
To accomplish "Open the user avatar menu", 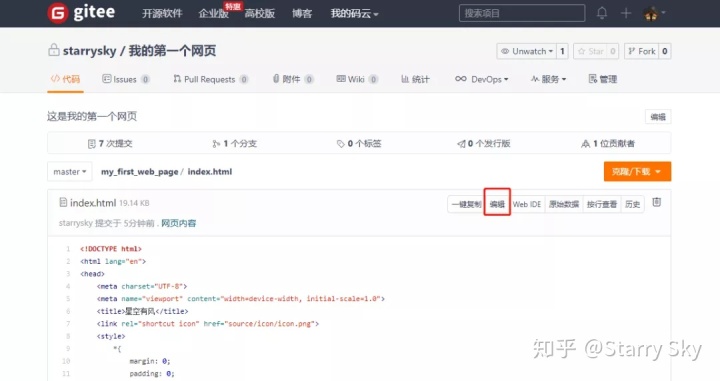I will (654, 14).
